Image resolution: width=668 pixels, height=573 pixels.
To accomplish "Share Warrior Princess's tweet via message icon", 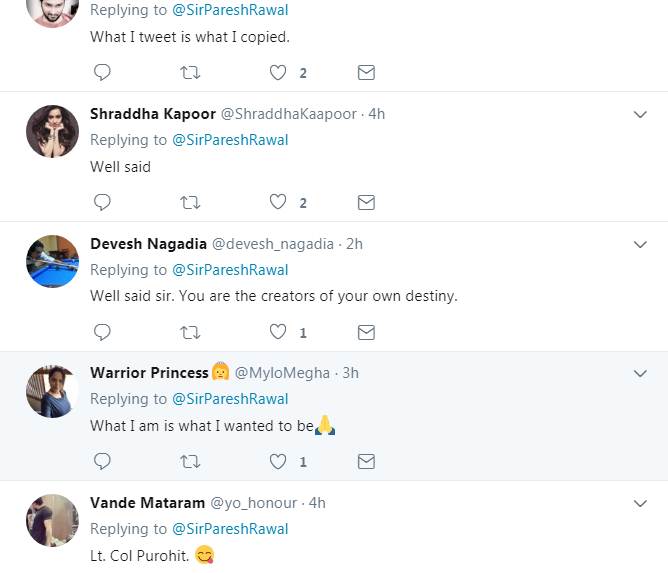I will (x=366, y=461).
